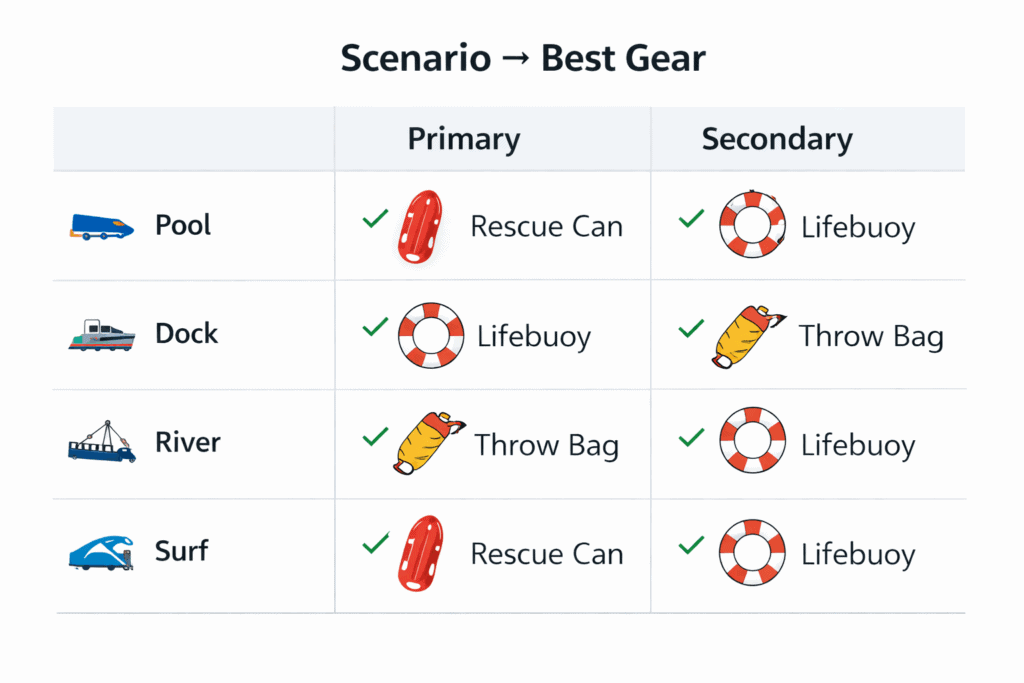The width and height of the screenshot is (1024, 683).
Task: Toggle the Pool Primary green checkmark
Action: point(375,218)
